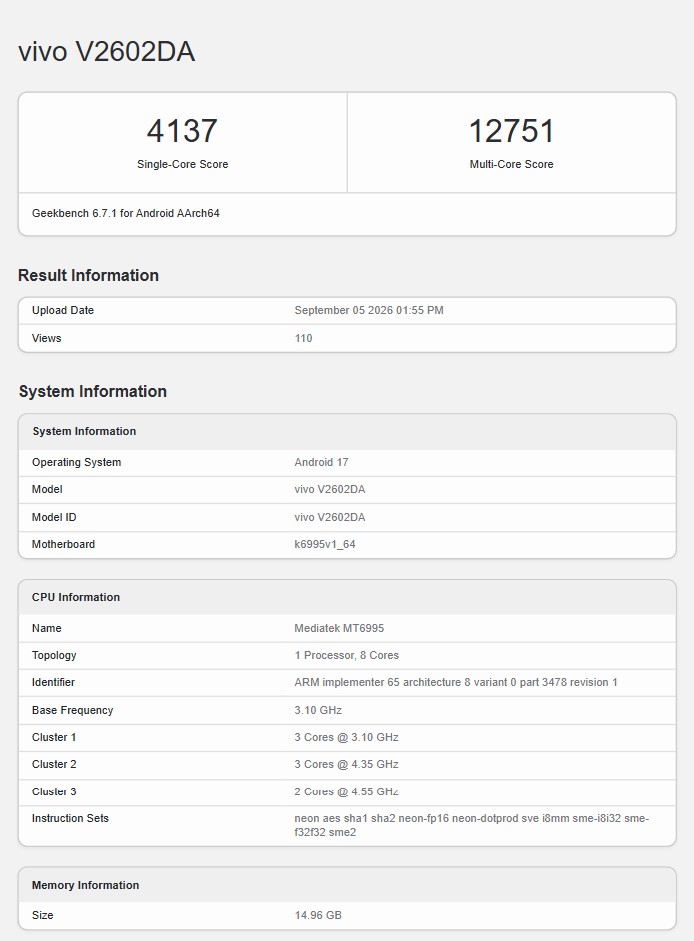Click the Memory Information table header
Screen dimensions: 694x941
(347, 885)
